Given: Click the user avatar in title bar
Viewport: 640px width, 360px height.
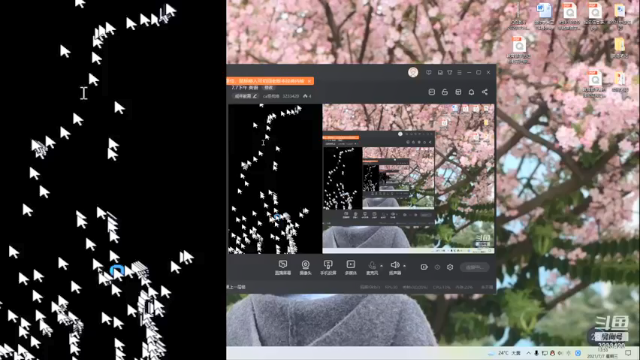Looking at the screenshot, I should 413,72.
